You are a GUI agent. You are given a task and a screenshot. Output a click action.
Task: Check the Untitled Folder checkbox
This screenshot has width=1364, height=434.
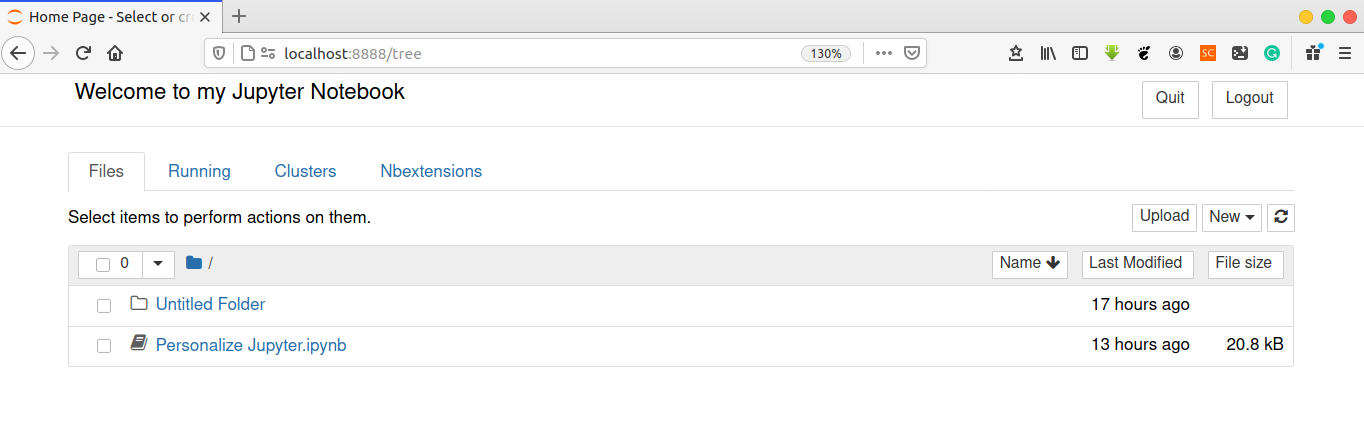click(104, 306)
